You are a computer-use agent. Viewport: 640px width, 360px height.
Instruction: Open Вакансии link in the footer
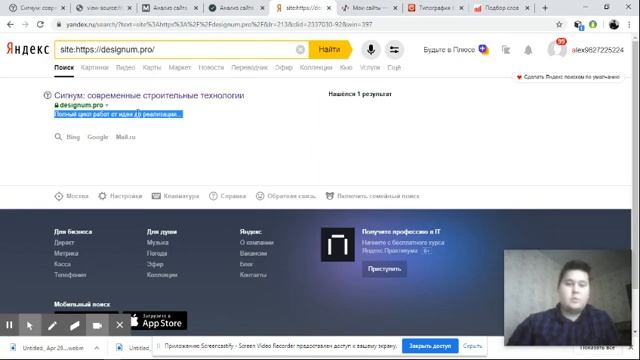[x=253, y=253]
